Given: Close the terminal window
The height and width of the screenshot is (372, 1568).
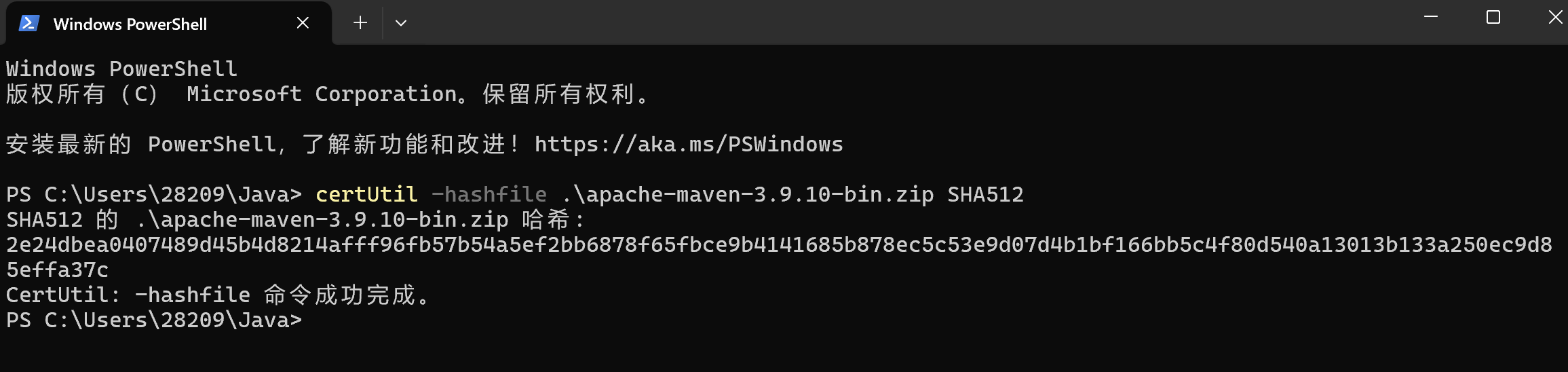Looking at the screenshot, I should click(x=1554, y=17).
